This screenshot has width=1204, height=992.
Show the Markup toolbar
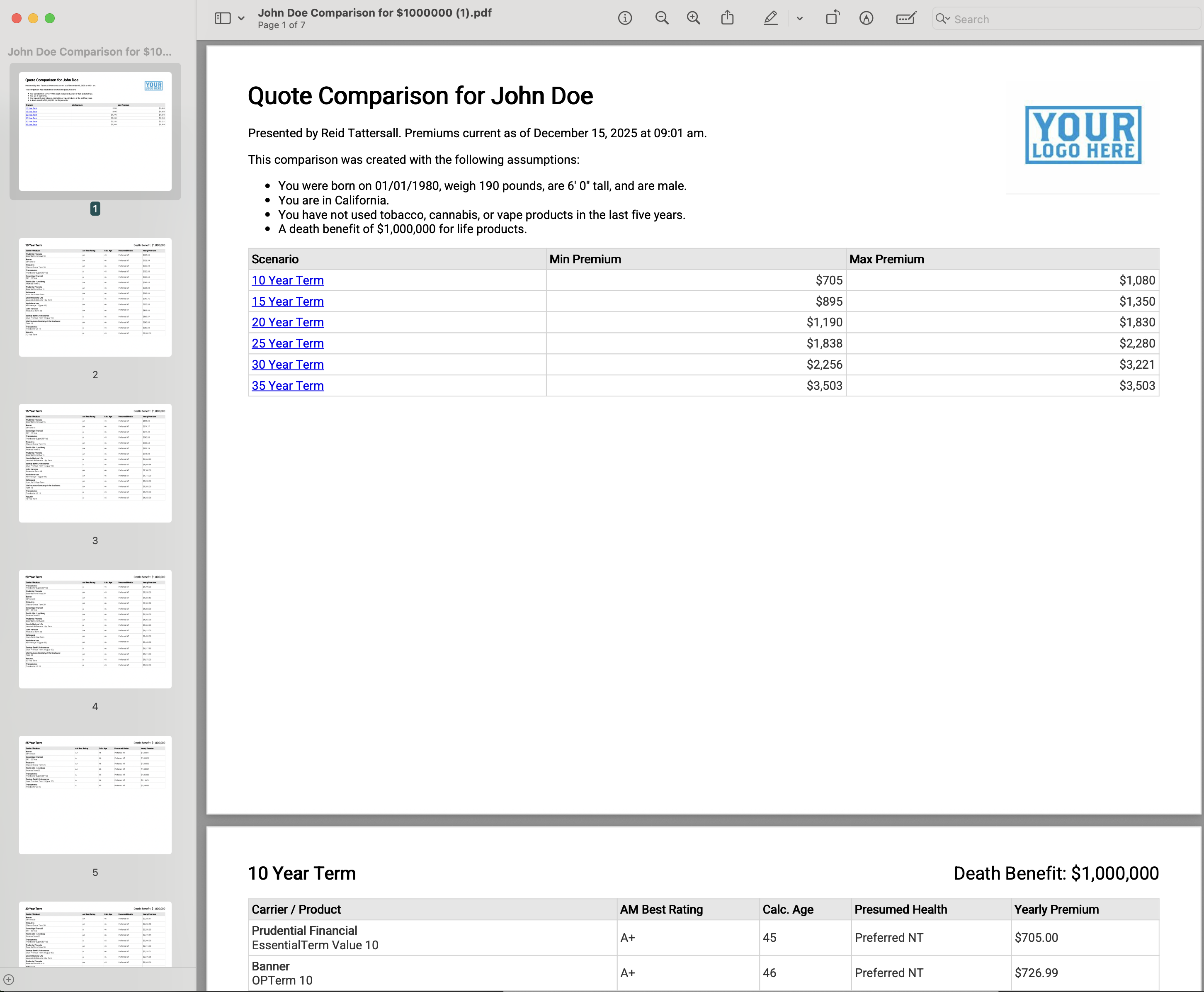click(905, 18)
